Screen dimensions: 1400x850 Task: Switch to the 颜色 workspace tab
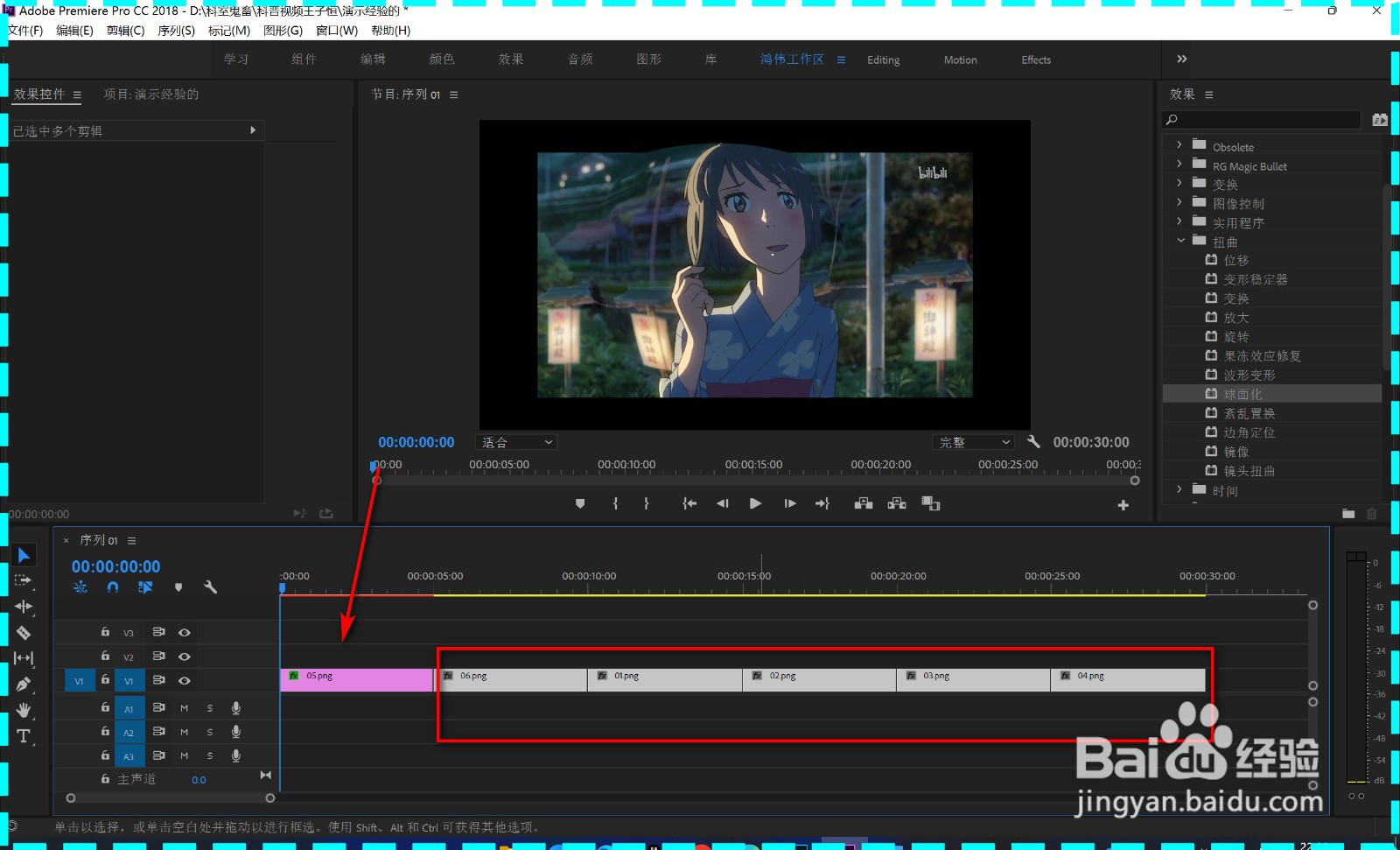click(x=442, y=60)
